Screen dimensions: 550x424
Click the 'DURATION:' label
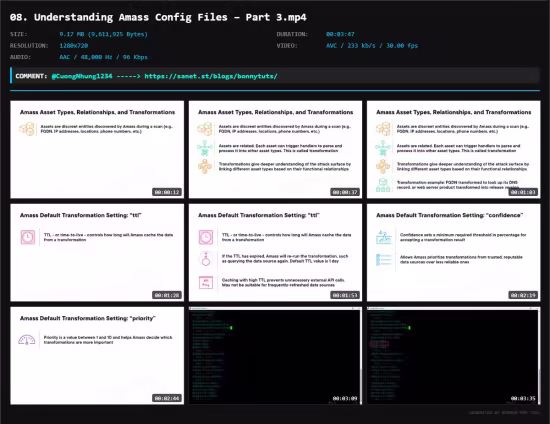point(292,34)
